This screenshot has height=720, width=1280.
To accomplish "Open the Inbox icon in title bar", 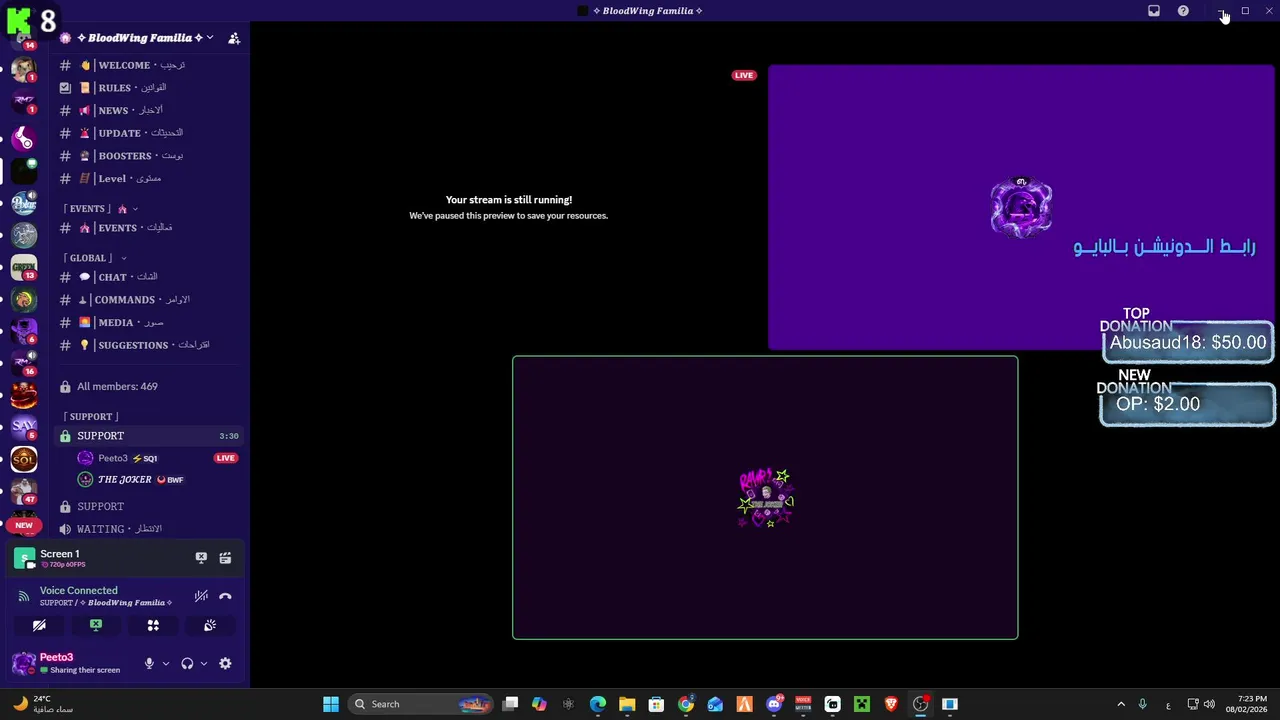I will coord(1154,11).
